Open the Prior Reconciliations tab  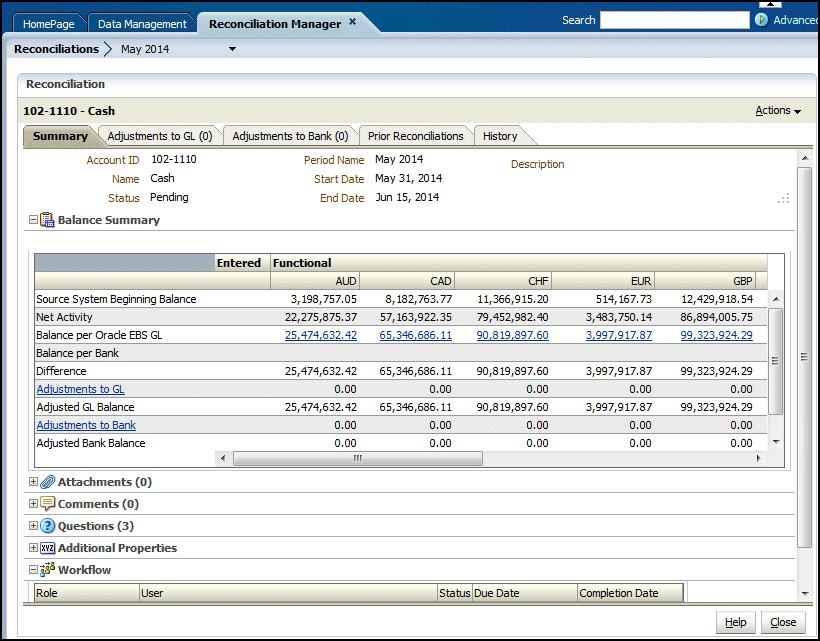pos(415,136)
